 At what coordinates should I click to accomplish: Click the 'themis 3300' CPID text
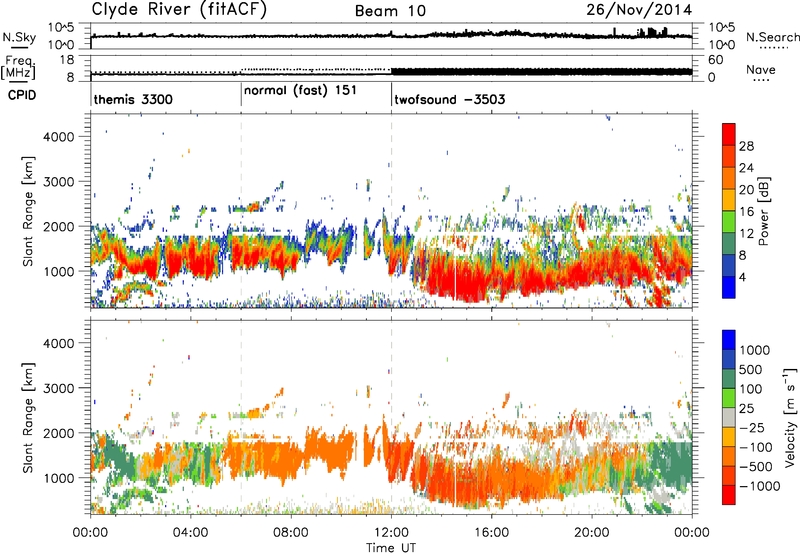tap(133, 99)
